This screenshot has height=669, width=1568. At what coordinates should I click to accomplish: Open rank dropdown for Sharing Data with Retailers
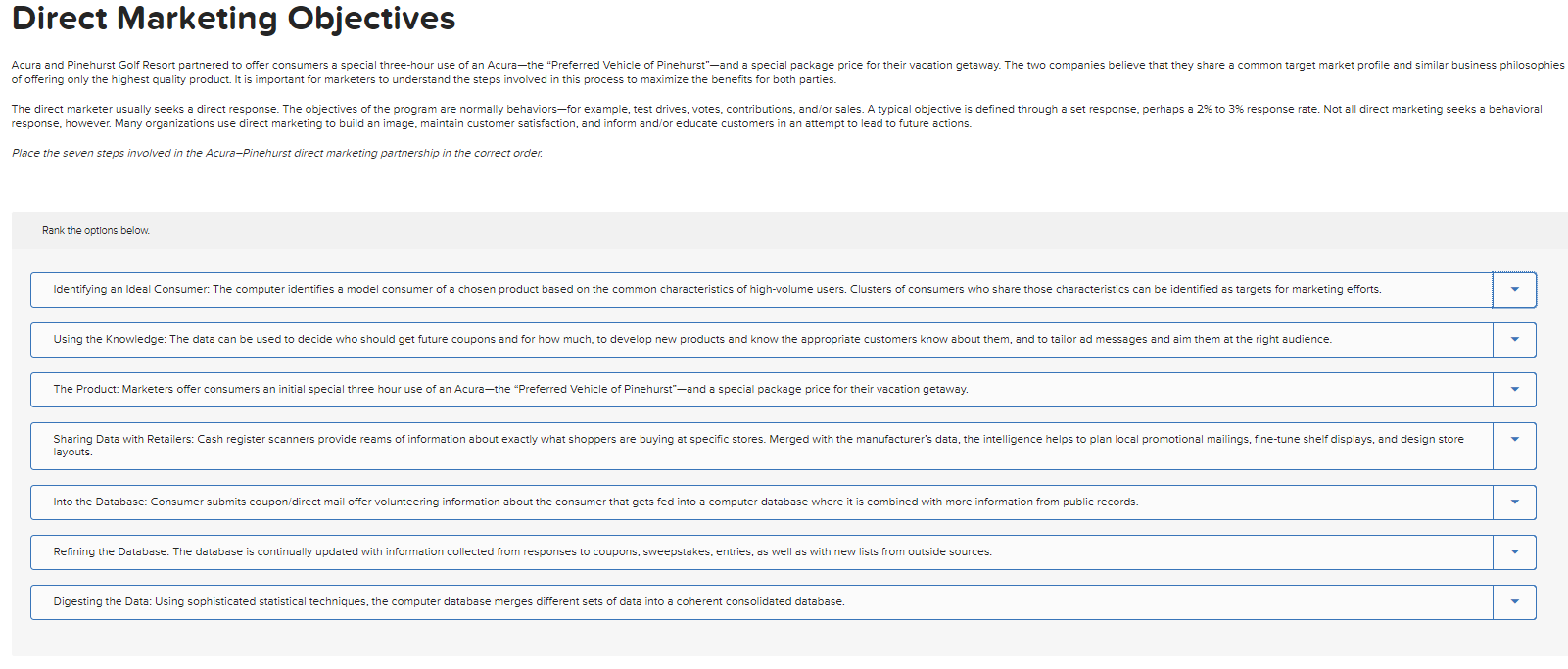(1514, 446)
